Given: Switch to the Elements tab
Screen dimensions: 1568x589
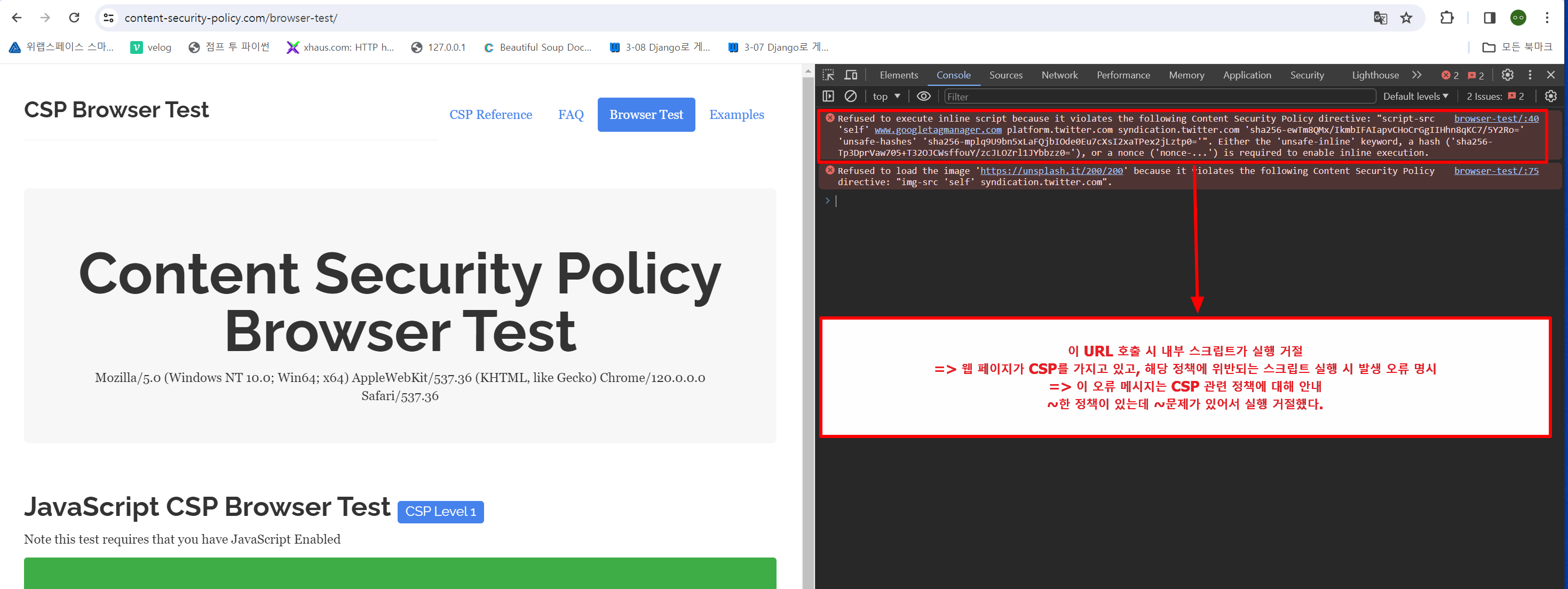Looking at the screenshot, I should [x=898, y=75].
